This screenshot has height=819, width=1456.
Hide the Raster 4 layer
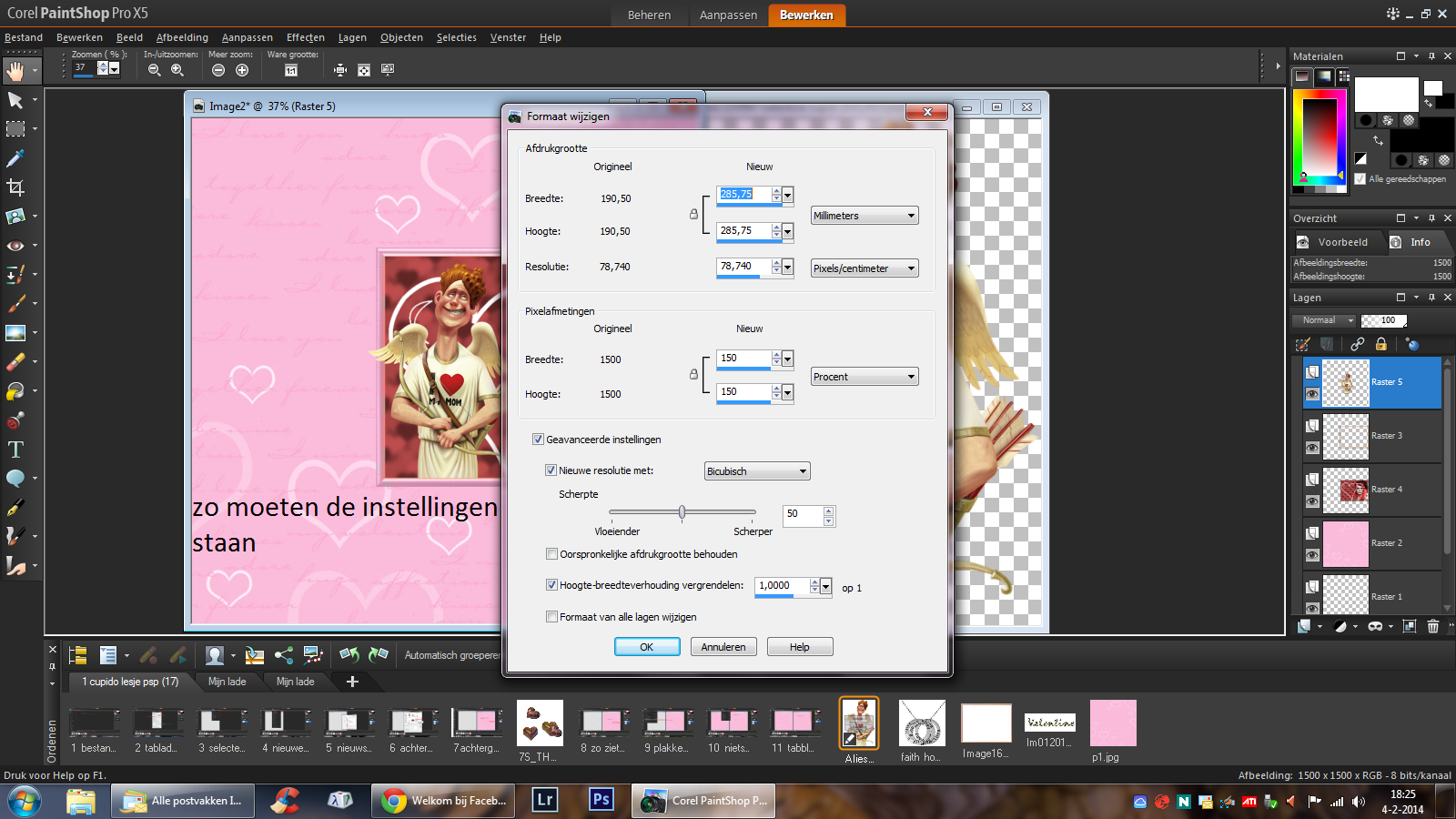1312,501
